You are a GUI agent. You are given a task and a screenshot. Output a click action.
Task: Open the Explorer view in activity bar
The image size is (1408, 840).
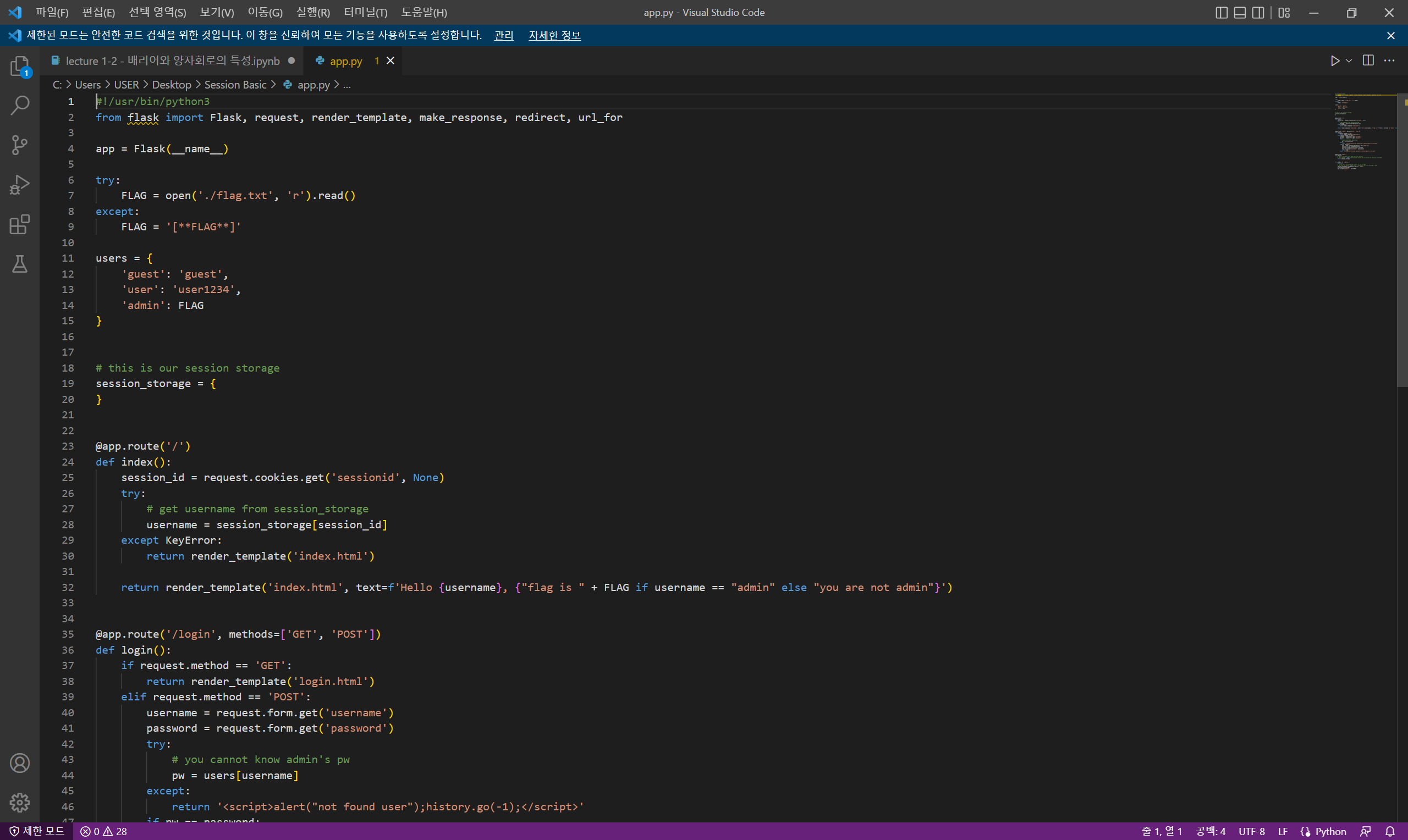point(20,66)
